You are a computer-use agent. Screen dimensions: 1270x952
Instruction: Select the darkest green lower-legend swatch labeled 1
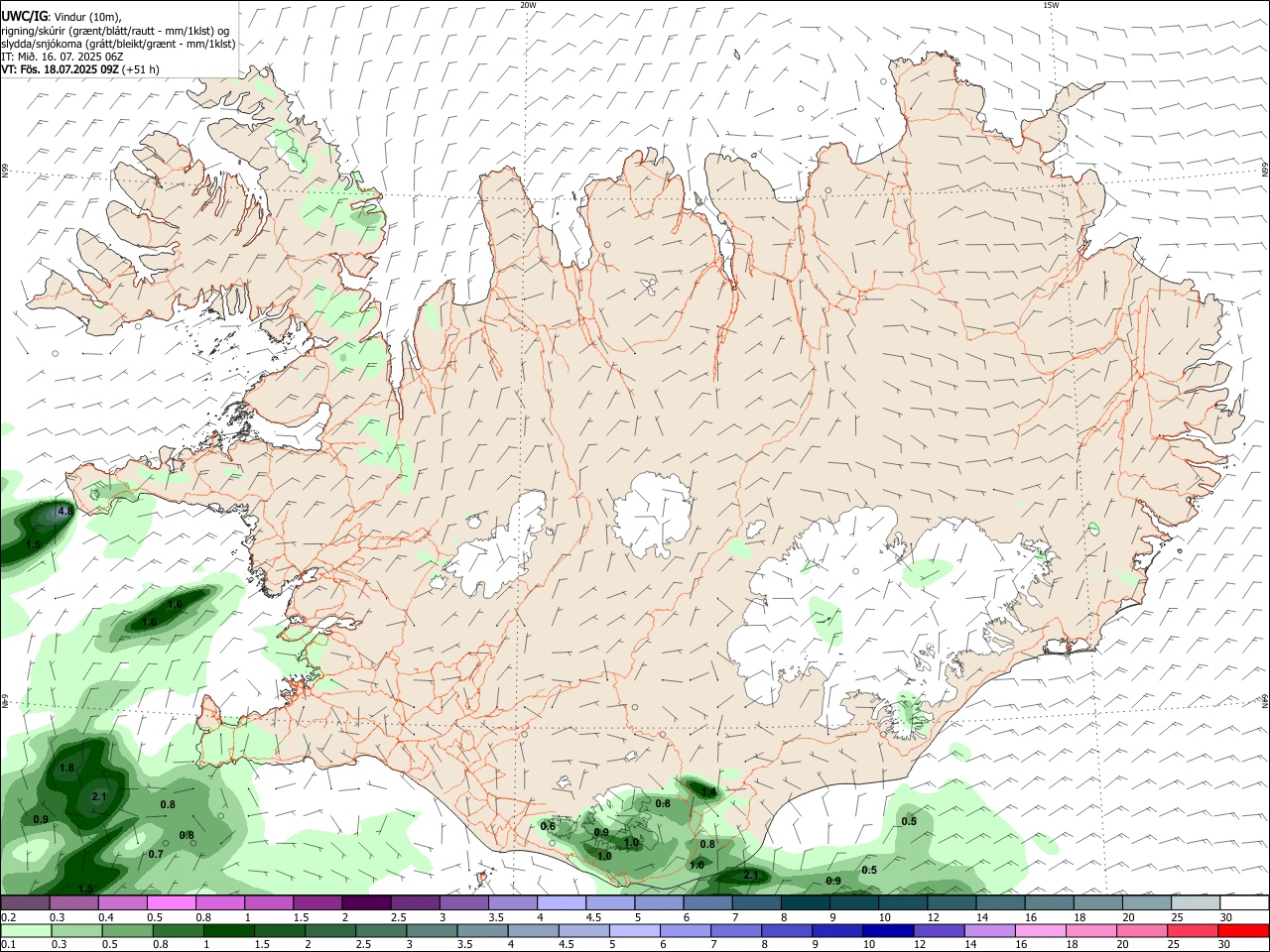point(229,930)
